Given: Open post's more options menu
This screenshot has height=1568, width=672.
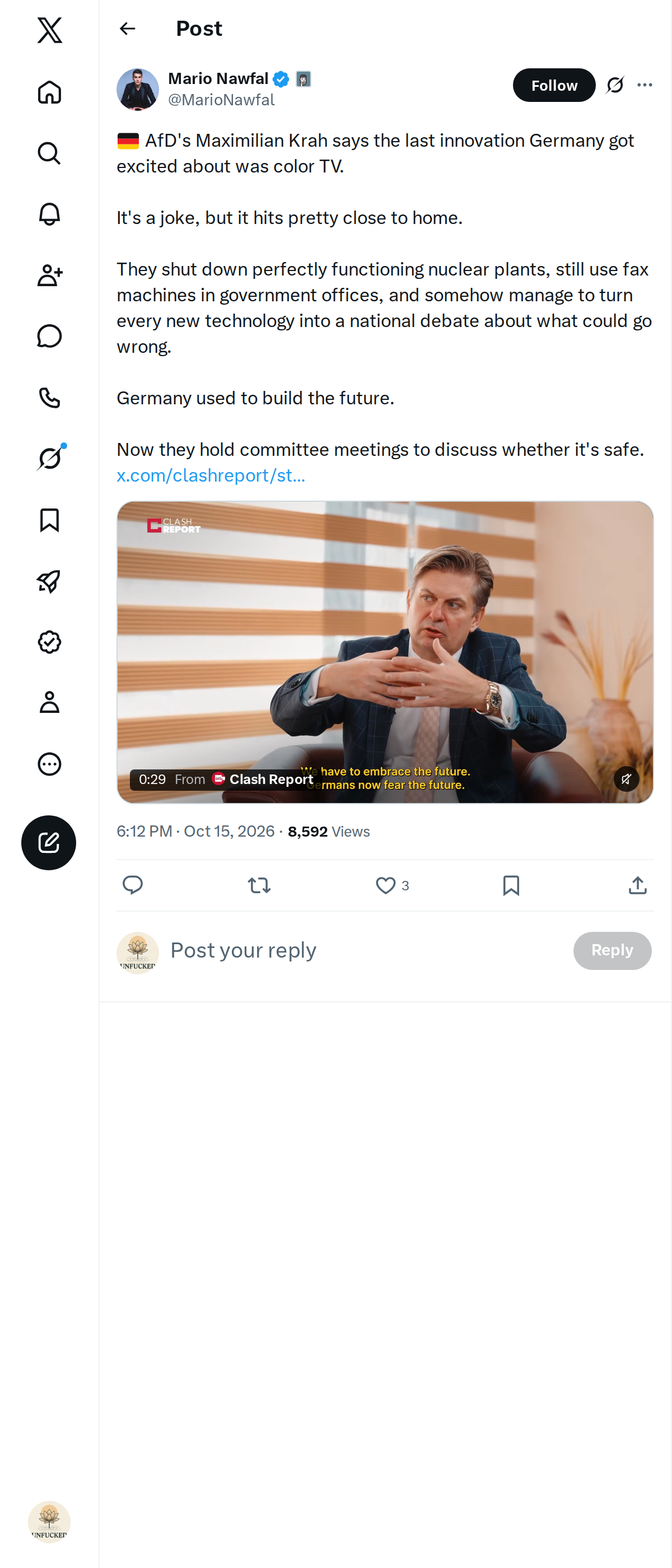Looking at the screenshot, I should 645,85.
